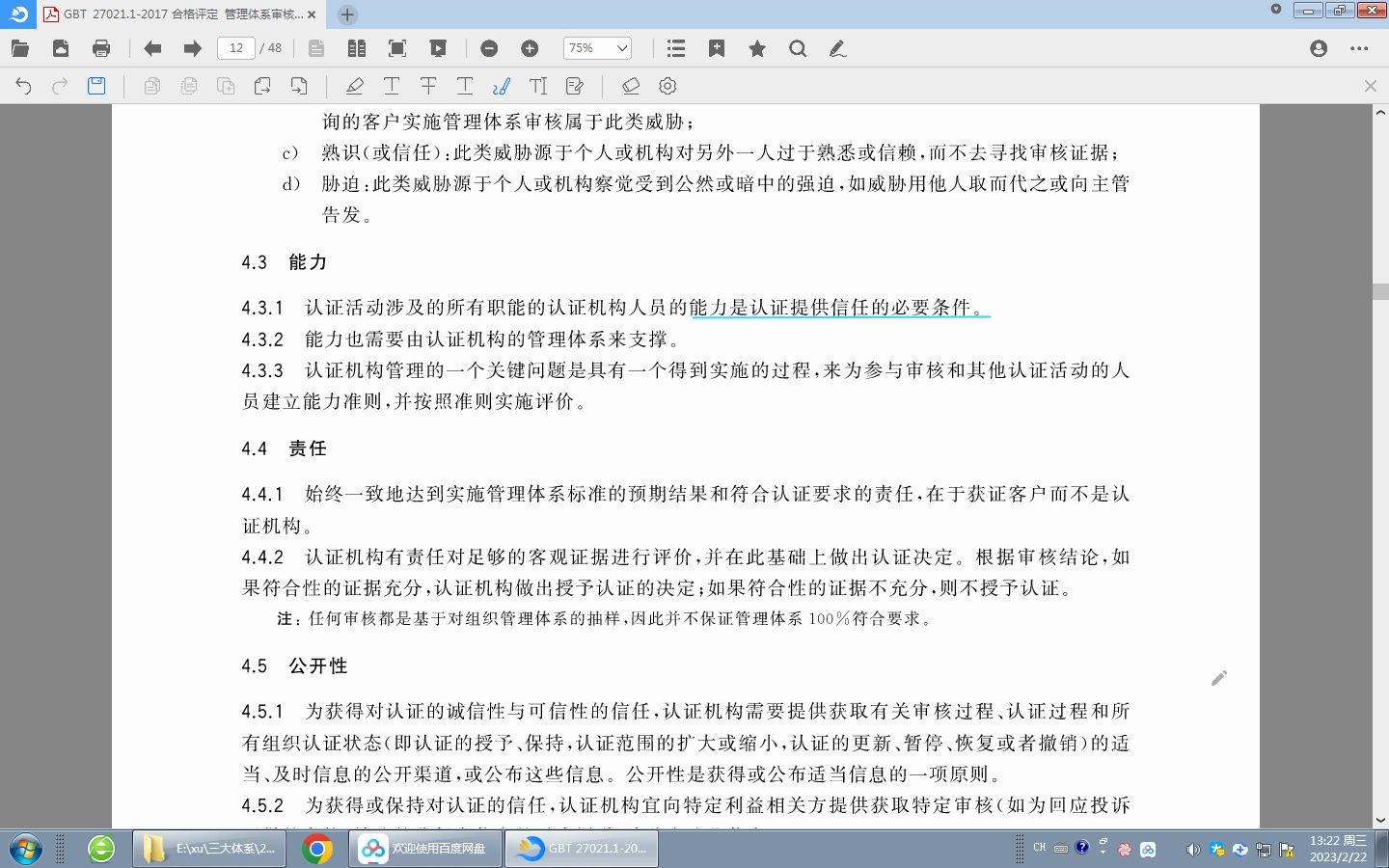Zoom out with the minus button
The height and width of the screenshot is (868, 1389).
[489, 48]
